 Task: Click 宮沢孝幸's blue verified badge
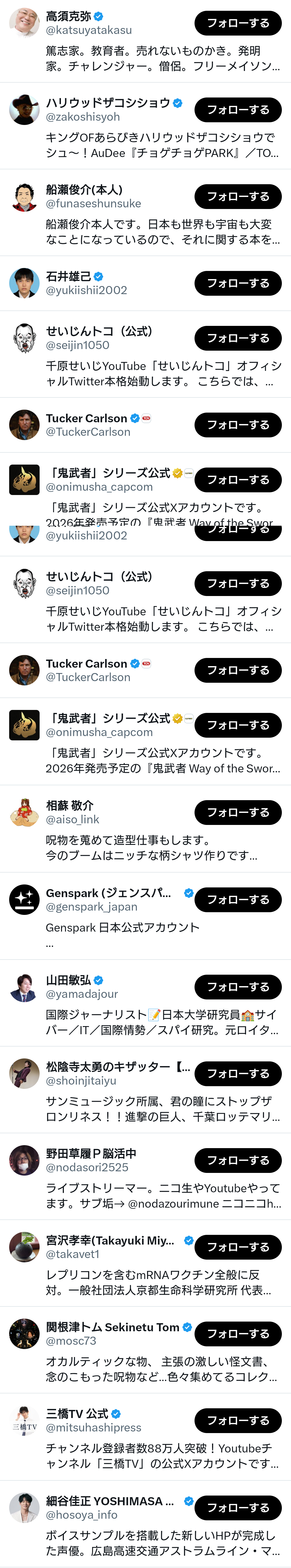189,1240
